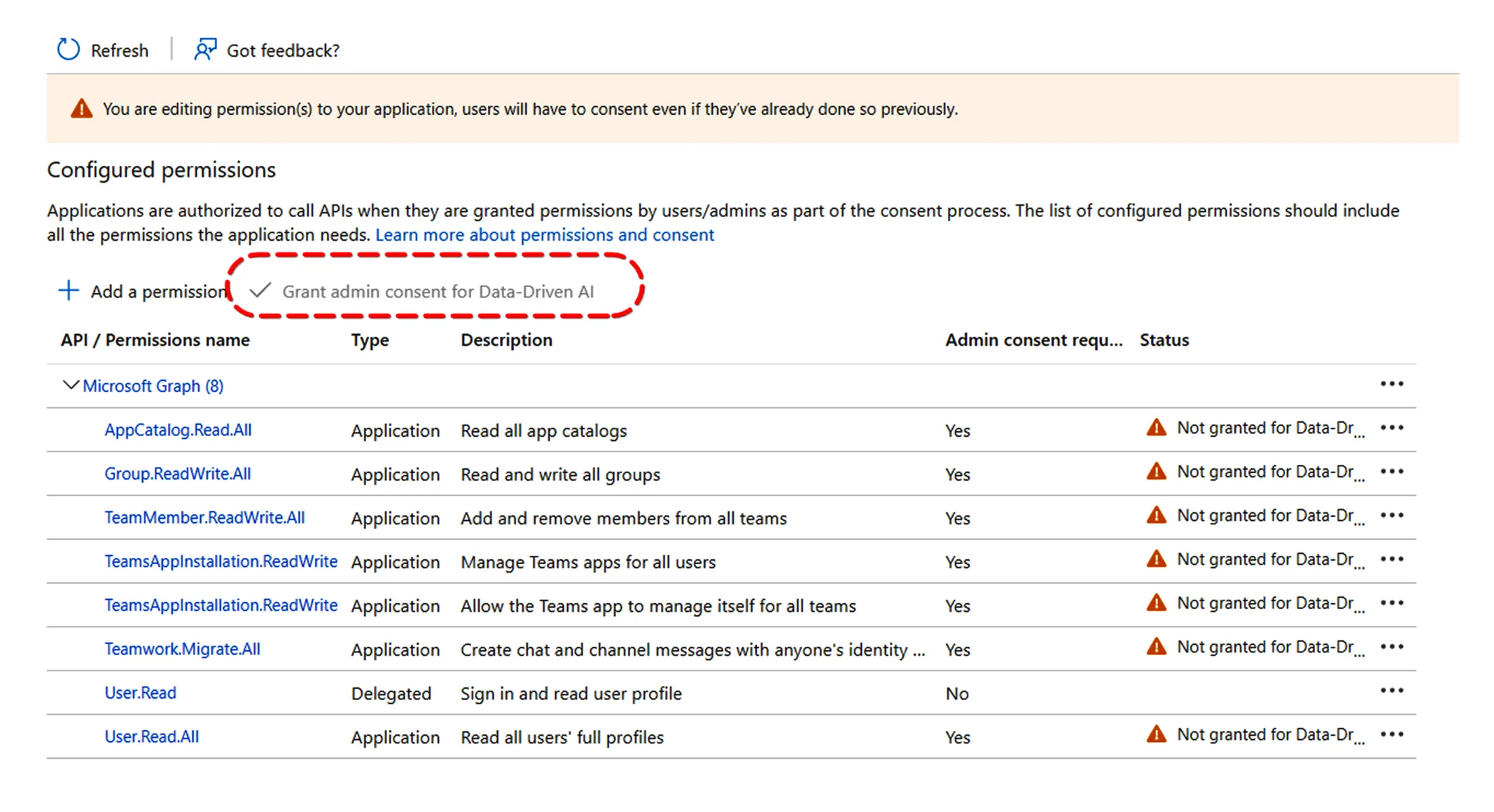The width and height of the screenshot is (1494, 812).
Task: Click the Delegated type cell
Action: [x=391, y=694]
